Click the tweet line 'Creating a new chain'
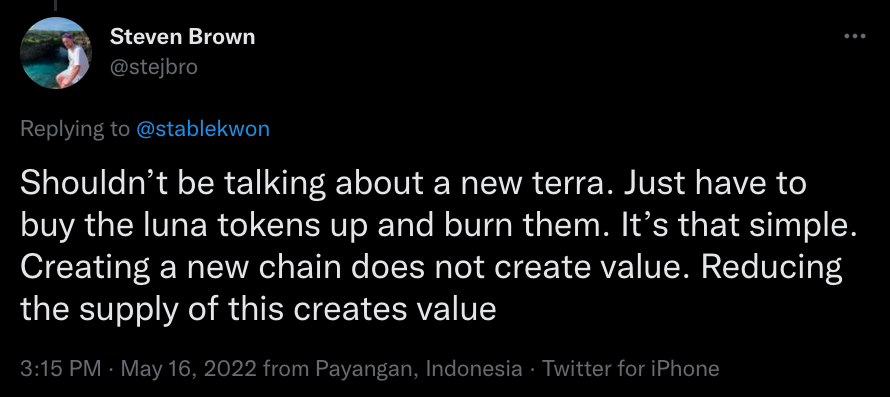The image size is (890, 397). click(x=431, y=268)
